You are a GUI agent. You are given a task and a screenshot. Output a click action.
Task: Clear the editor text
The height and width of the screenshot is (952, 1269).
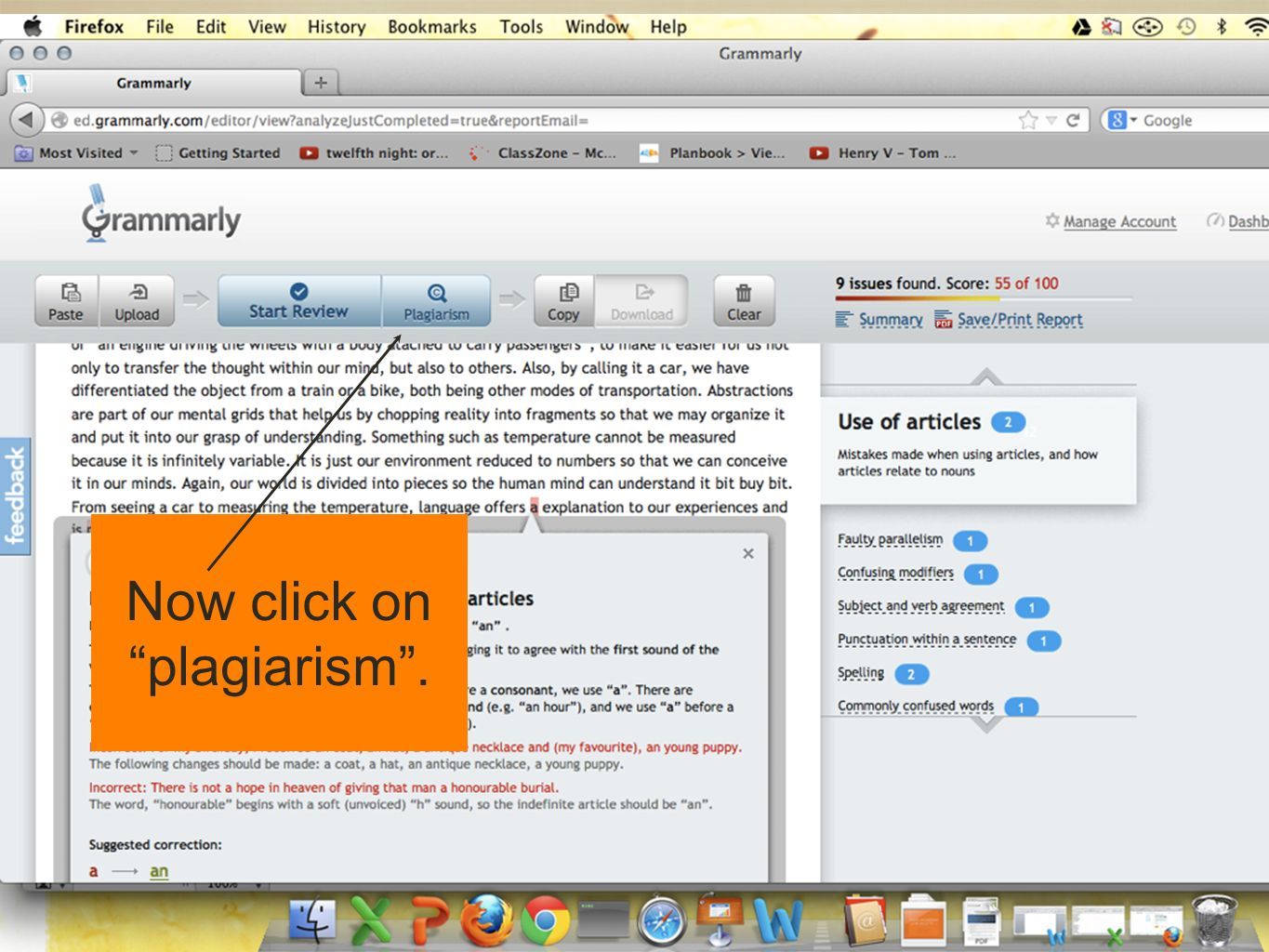744,301
